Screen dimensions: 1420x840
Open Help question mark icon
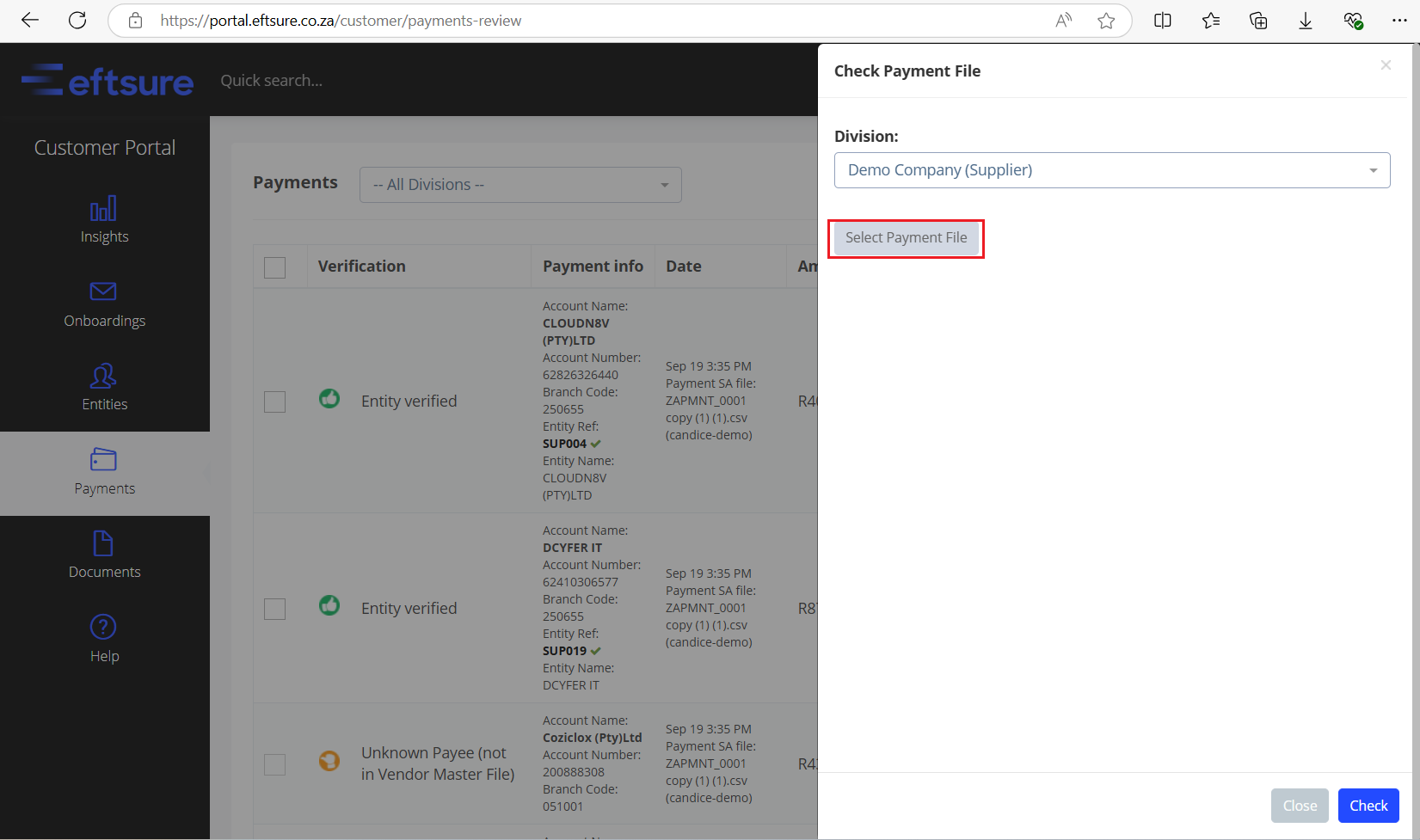(103, 627)
